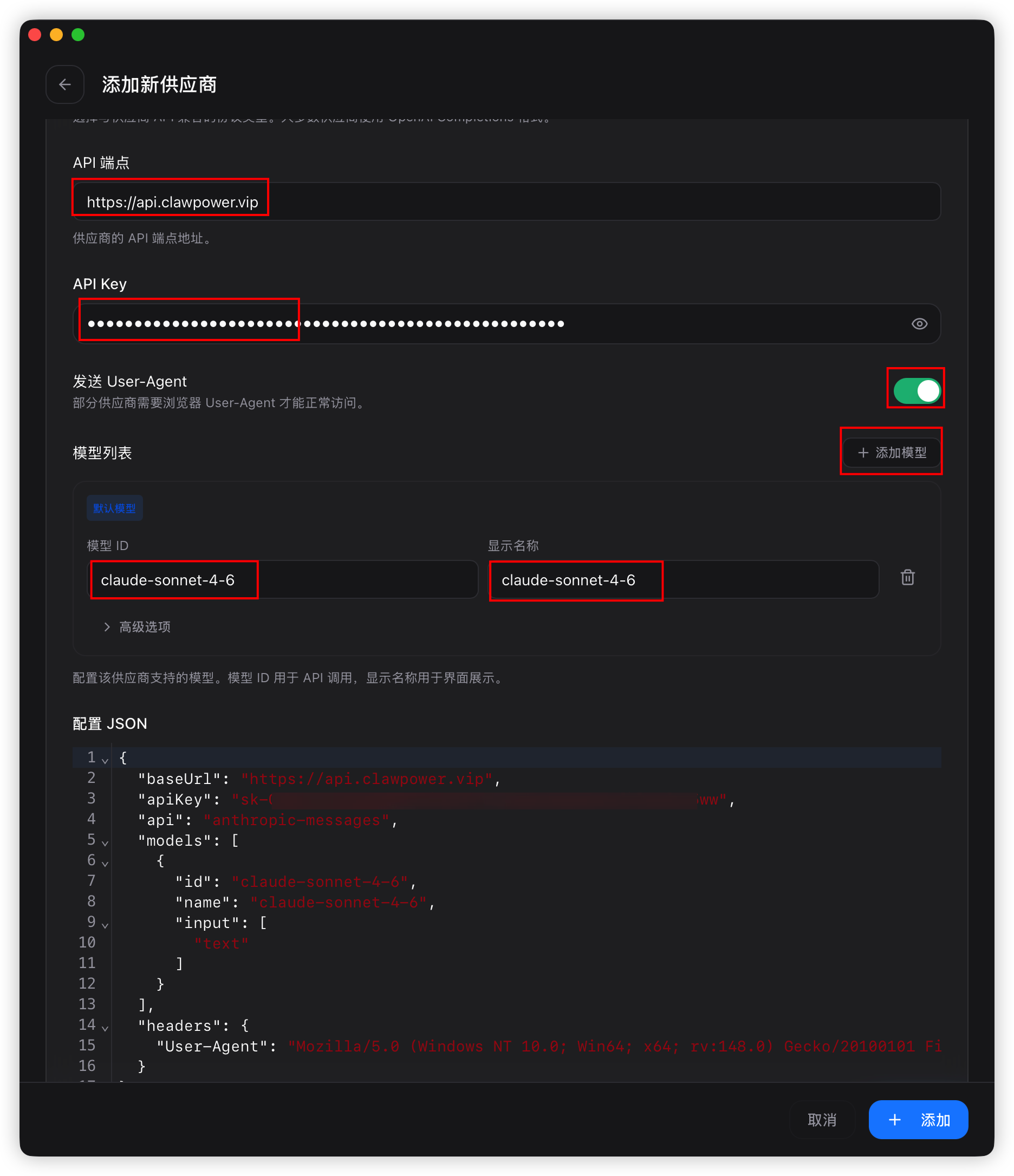Click the 部分供应商需要浏览器 User-Agent description
This screenshot has height=1176, width=1014.
219,402
